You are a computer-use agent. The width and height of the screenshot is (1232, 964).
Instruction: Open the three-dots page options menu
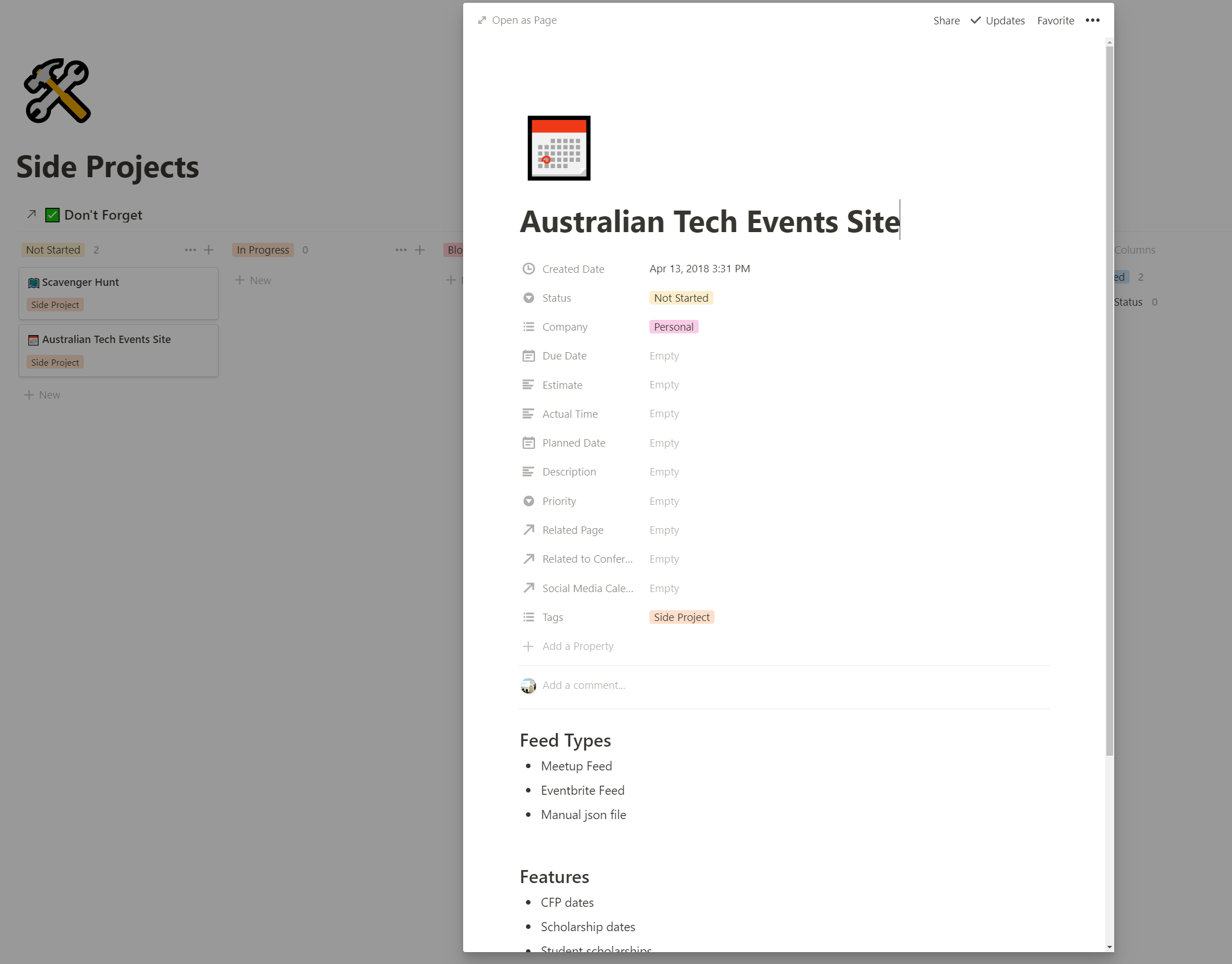[x=1092, y=20]
